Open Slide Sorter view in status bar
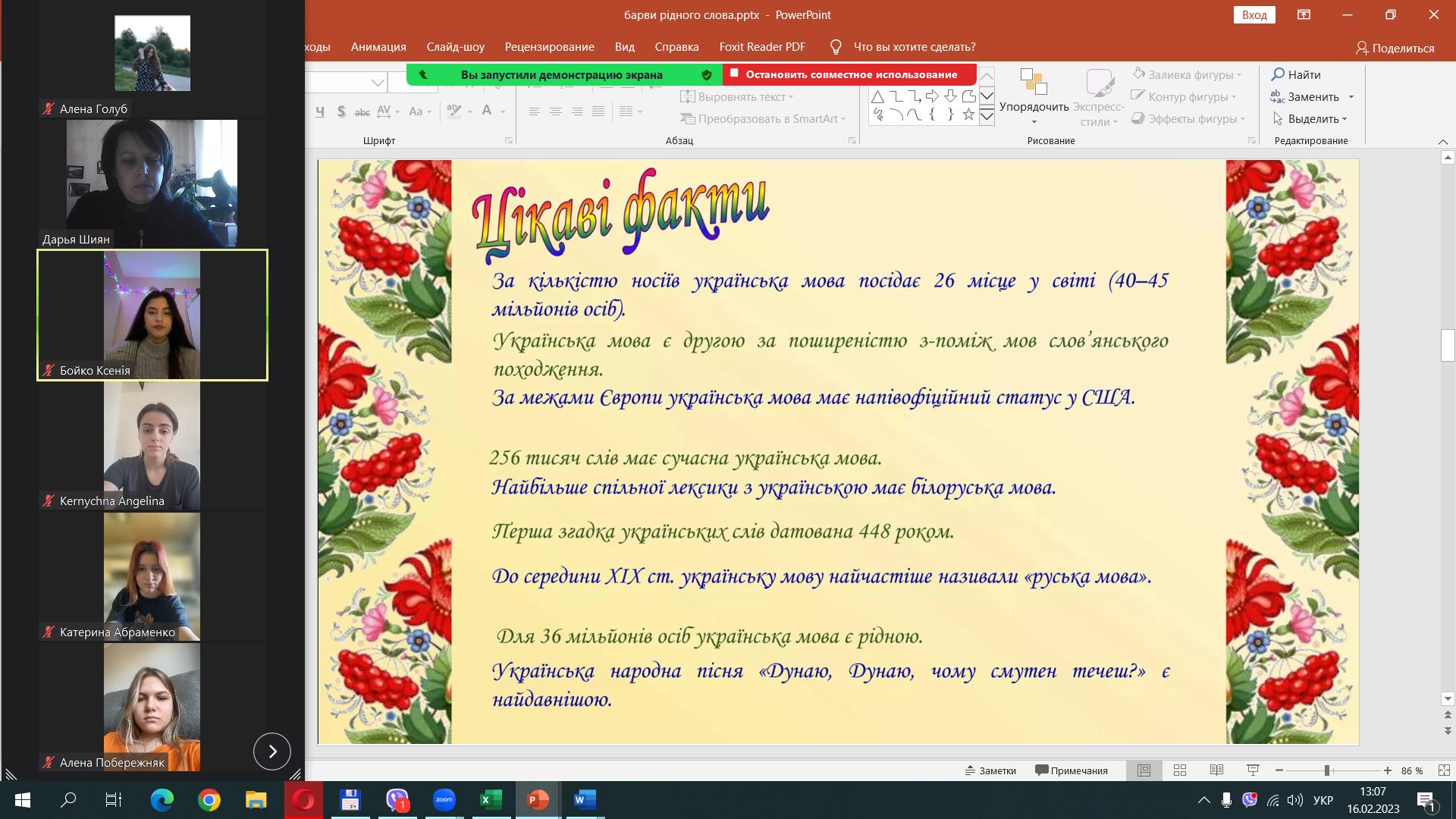Screen dimensions: 1456x819 pos(1180,770)
